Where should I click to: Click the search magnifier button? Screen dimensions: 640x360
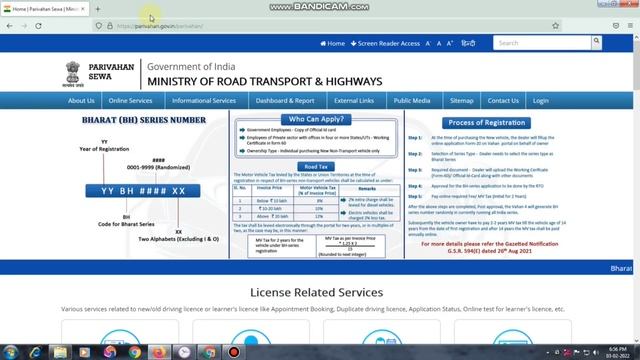pyautogui.click(x=596, y=42)
